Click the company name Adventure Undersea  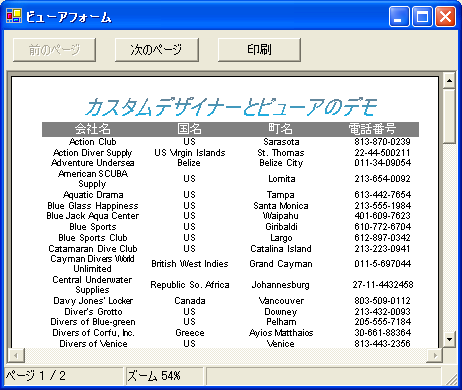93,163
